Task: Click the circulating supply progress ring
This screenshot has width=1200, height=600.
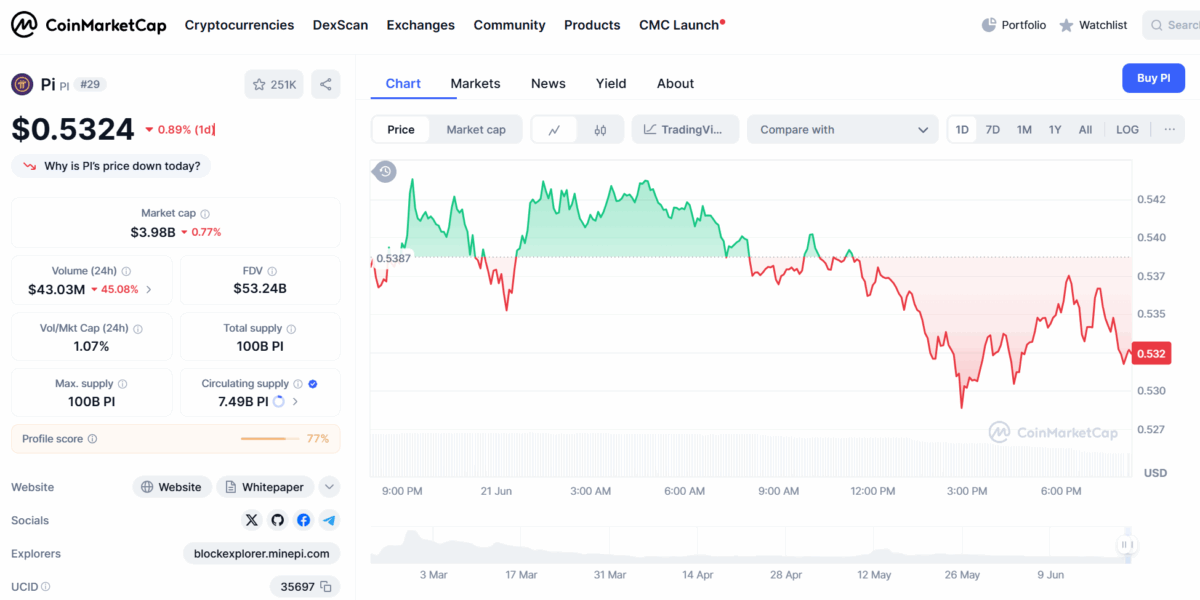Action: click(278, 402)
